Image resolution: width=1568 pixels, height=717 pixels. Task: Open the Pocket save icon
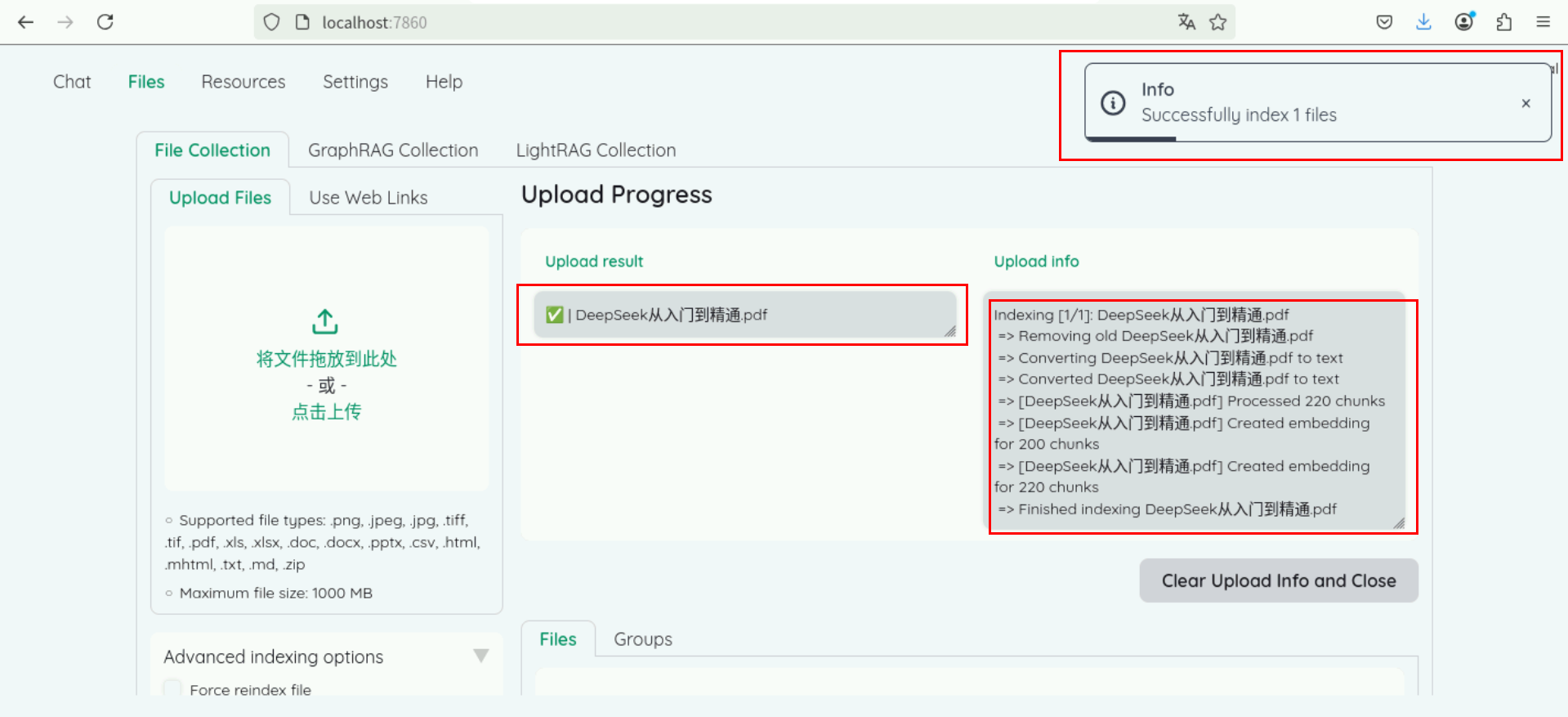(x=1384, y=22)
